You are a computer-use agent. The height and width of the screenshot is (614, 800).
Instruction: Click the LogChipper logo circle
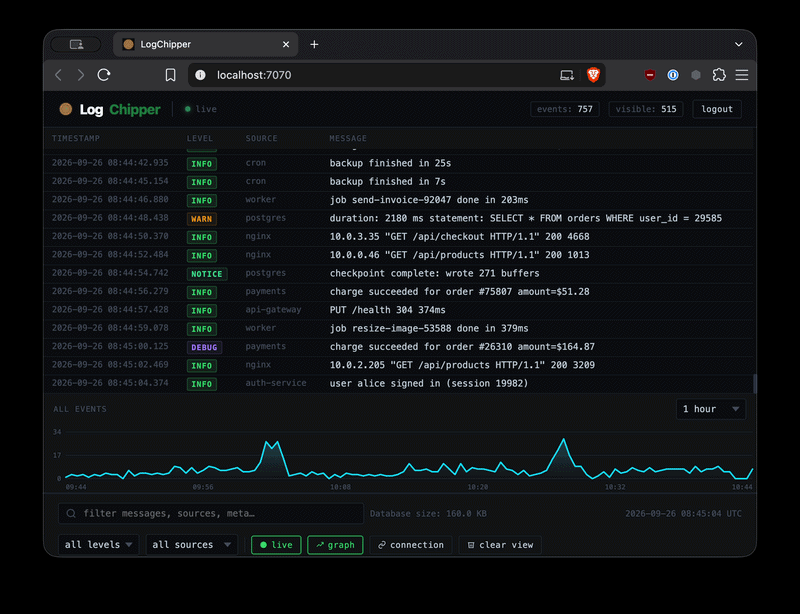pos(66,109)
